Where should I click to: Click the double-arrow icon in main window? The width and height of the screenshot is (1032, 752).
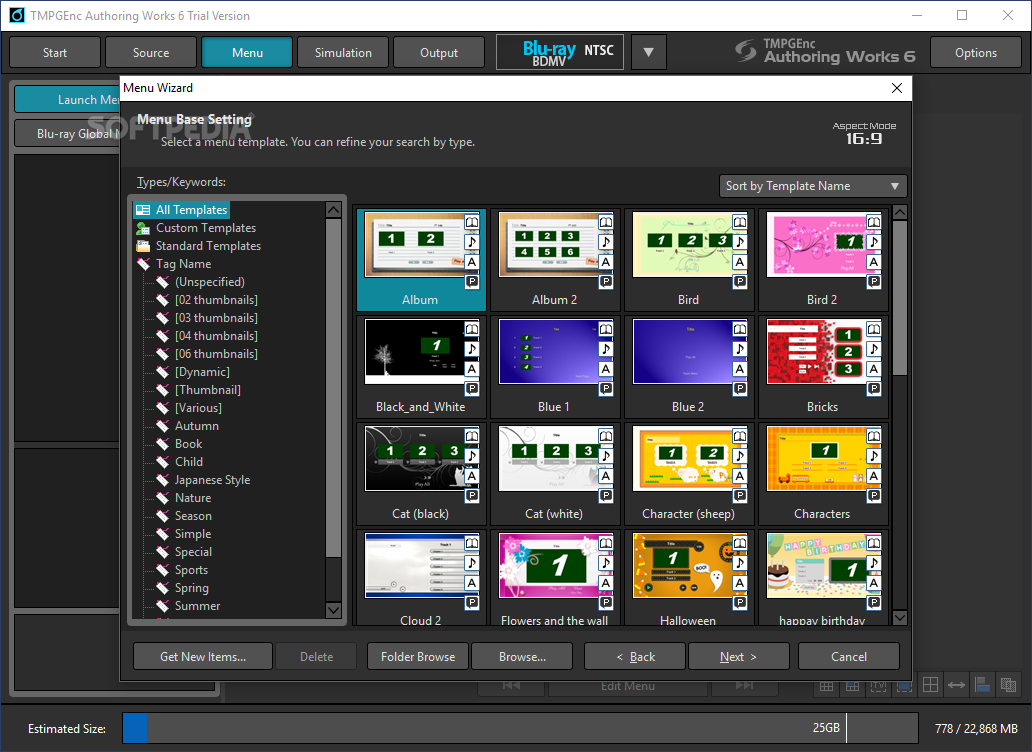pyautogui.click(x=956, y=686)
